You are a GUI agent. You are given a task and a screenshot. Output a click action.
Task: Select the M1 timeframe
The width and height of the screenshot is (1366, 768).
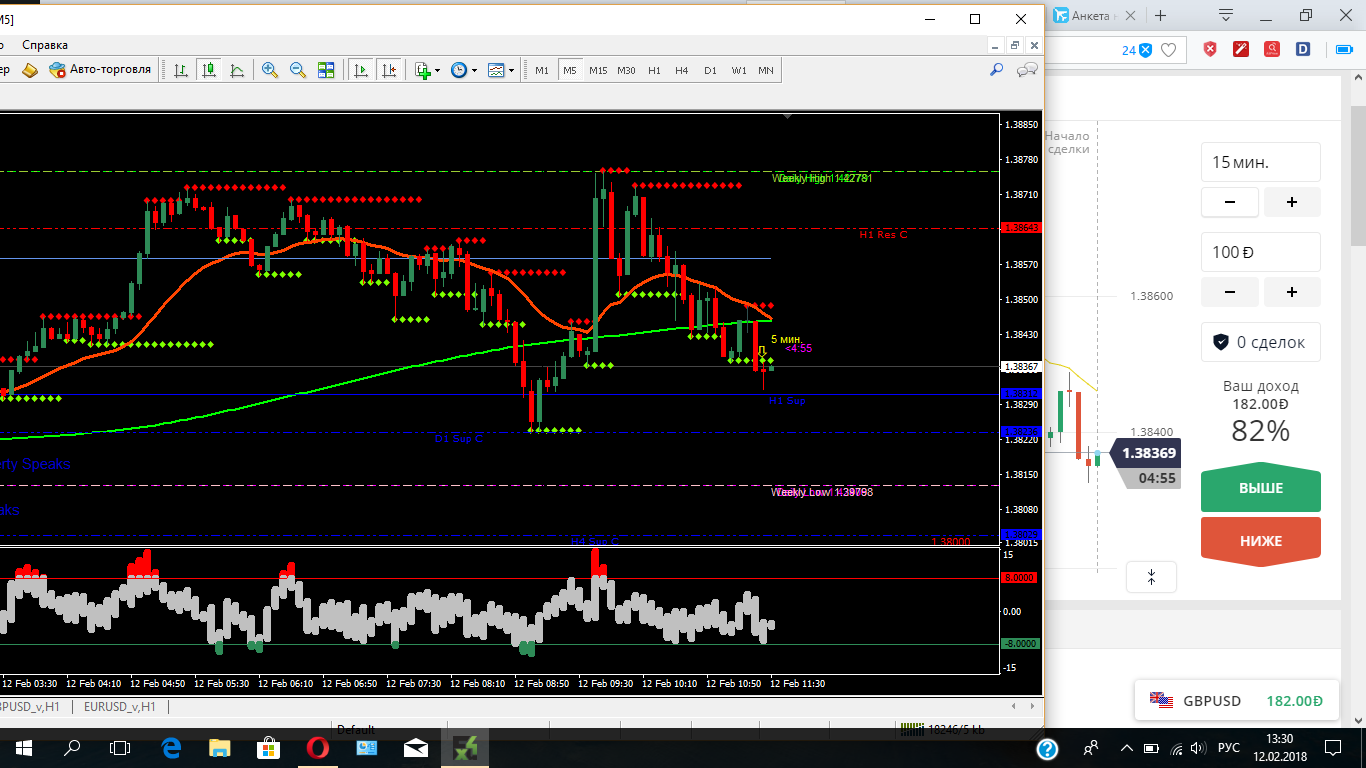coord(542,70)
